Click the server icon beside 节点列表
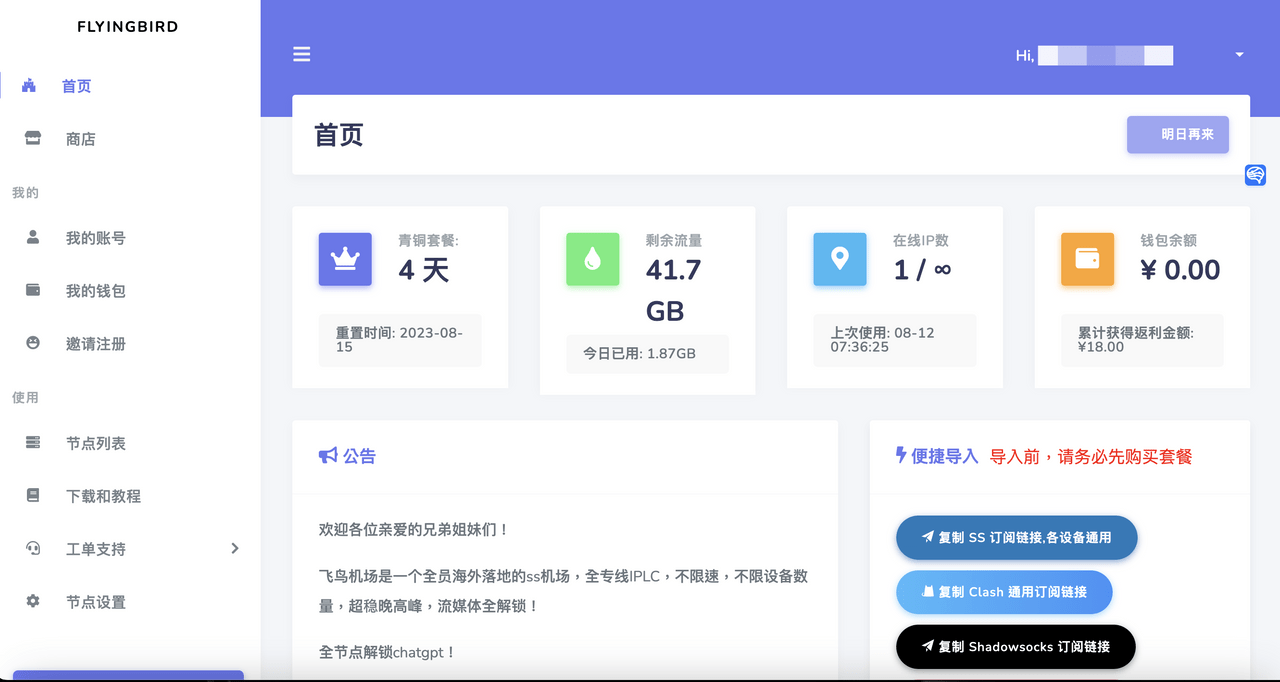This screenshot has width=1280, height=682. click(33, 443)
